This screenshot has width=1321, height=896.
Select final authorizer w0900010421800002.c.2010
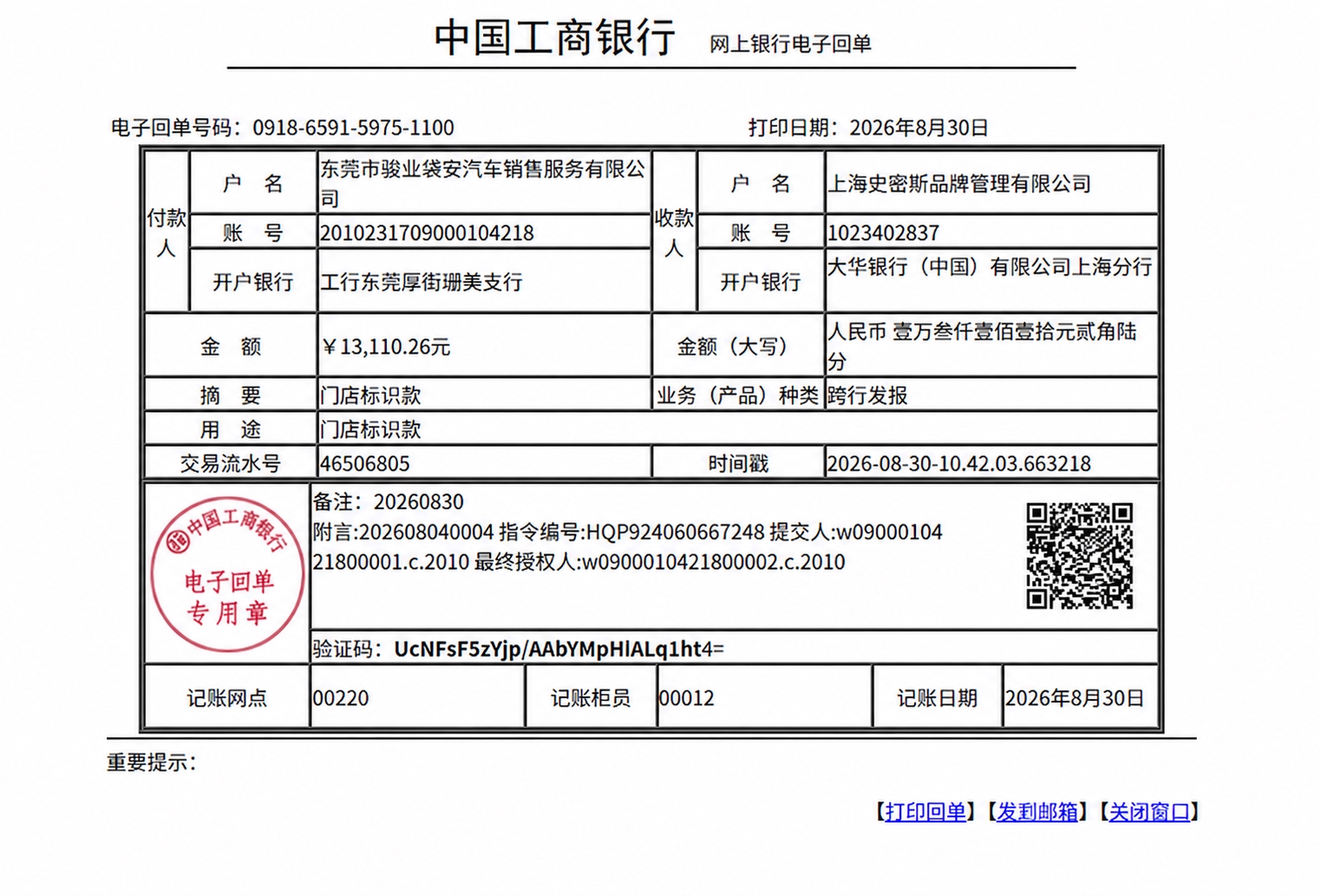click(713, 562)
